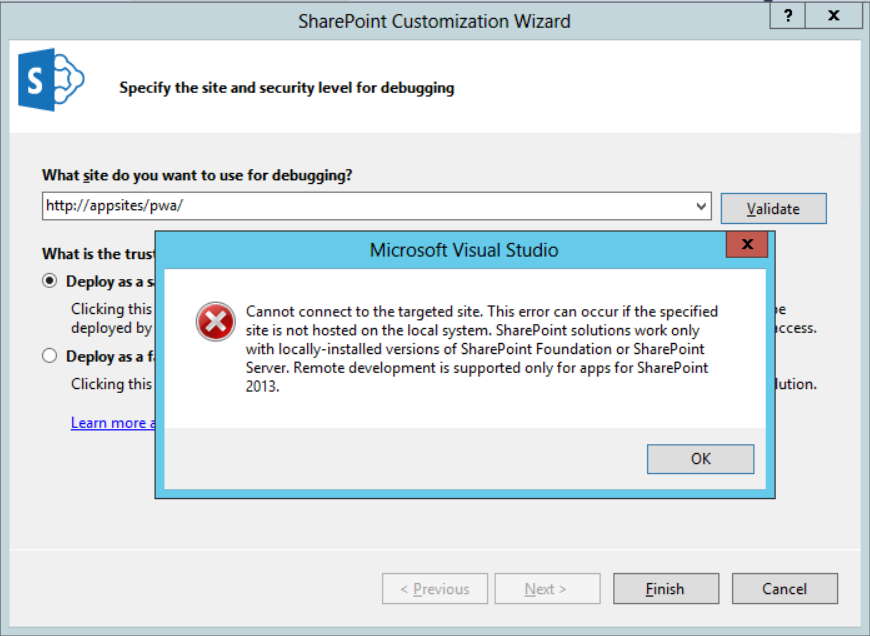Click the wizard help question mark button
The width and height of the screenshot is (870, 636).
[x=788, y=16]
